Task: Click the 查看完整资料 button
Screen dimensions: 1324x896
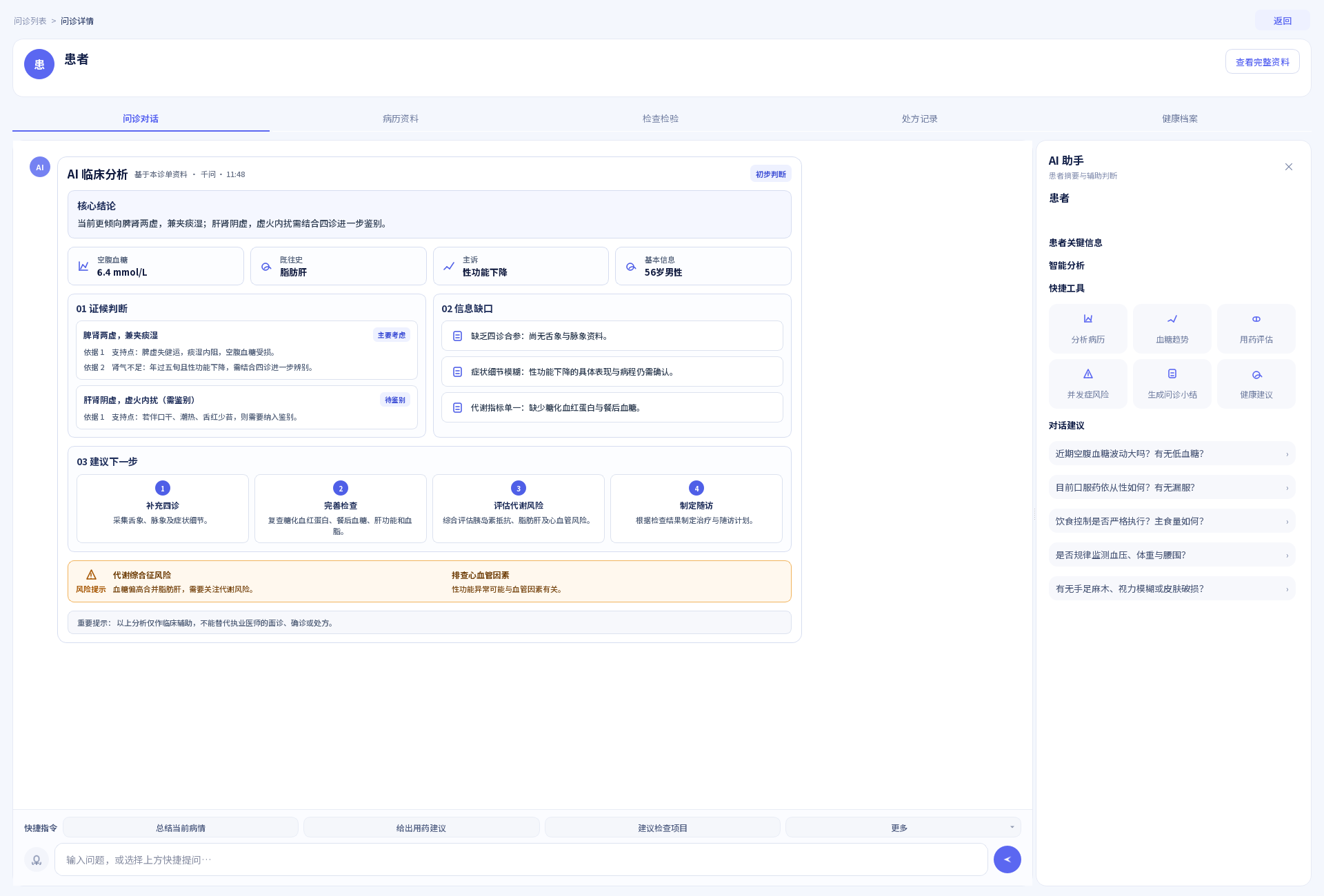Action: [x=1262, y=62]
